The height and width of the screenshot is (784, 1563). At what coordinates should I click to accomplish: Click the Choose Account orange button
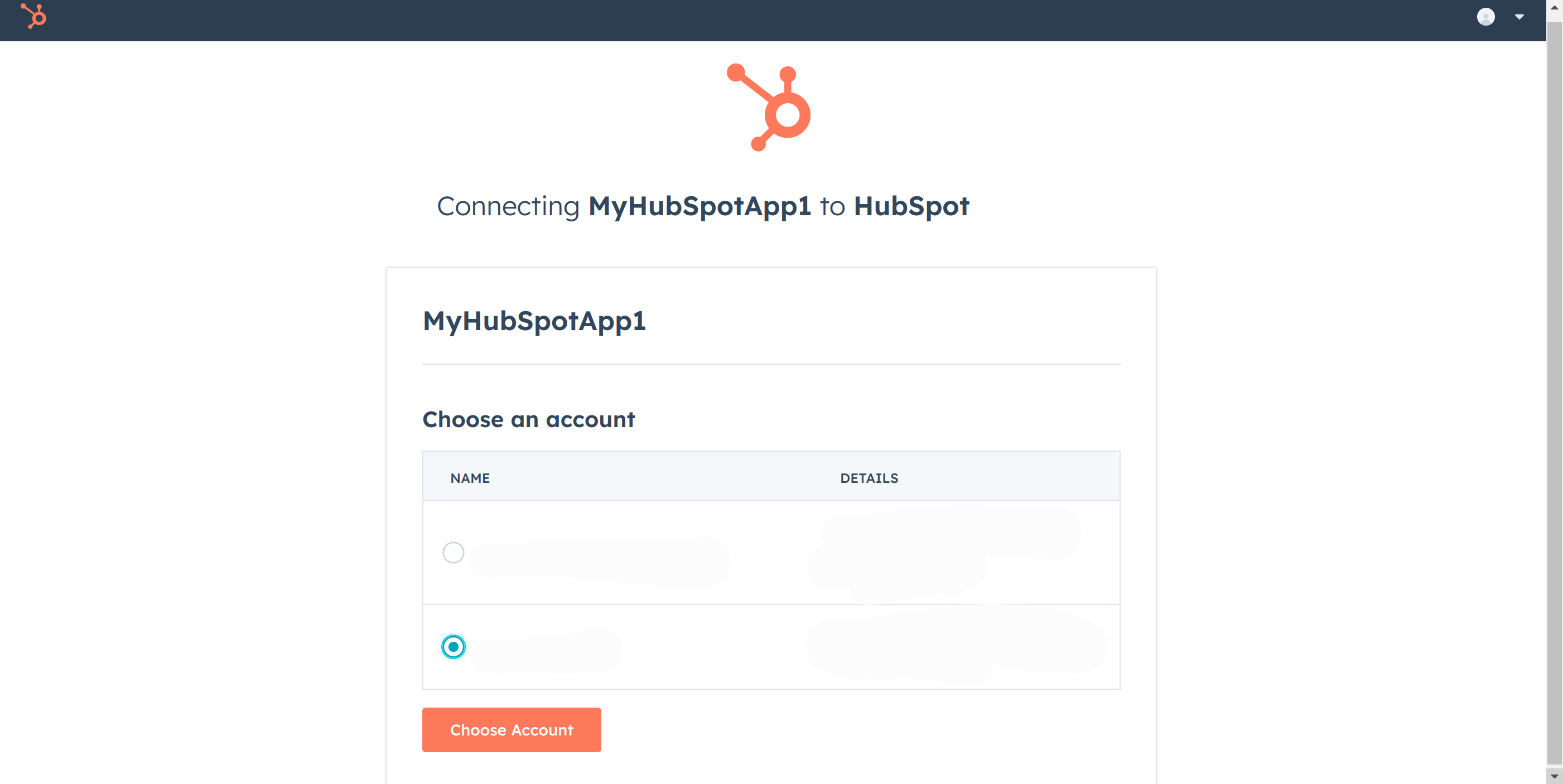point(512,730)
